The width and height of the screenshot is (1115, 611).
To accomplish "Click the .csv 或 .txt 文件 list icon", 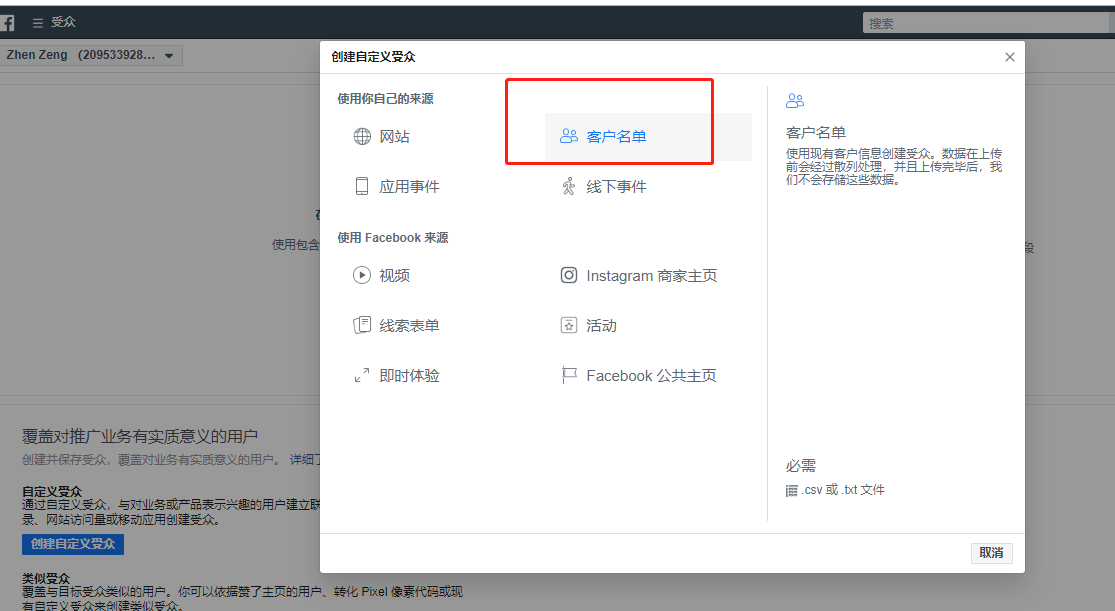I will click(791, 491).
